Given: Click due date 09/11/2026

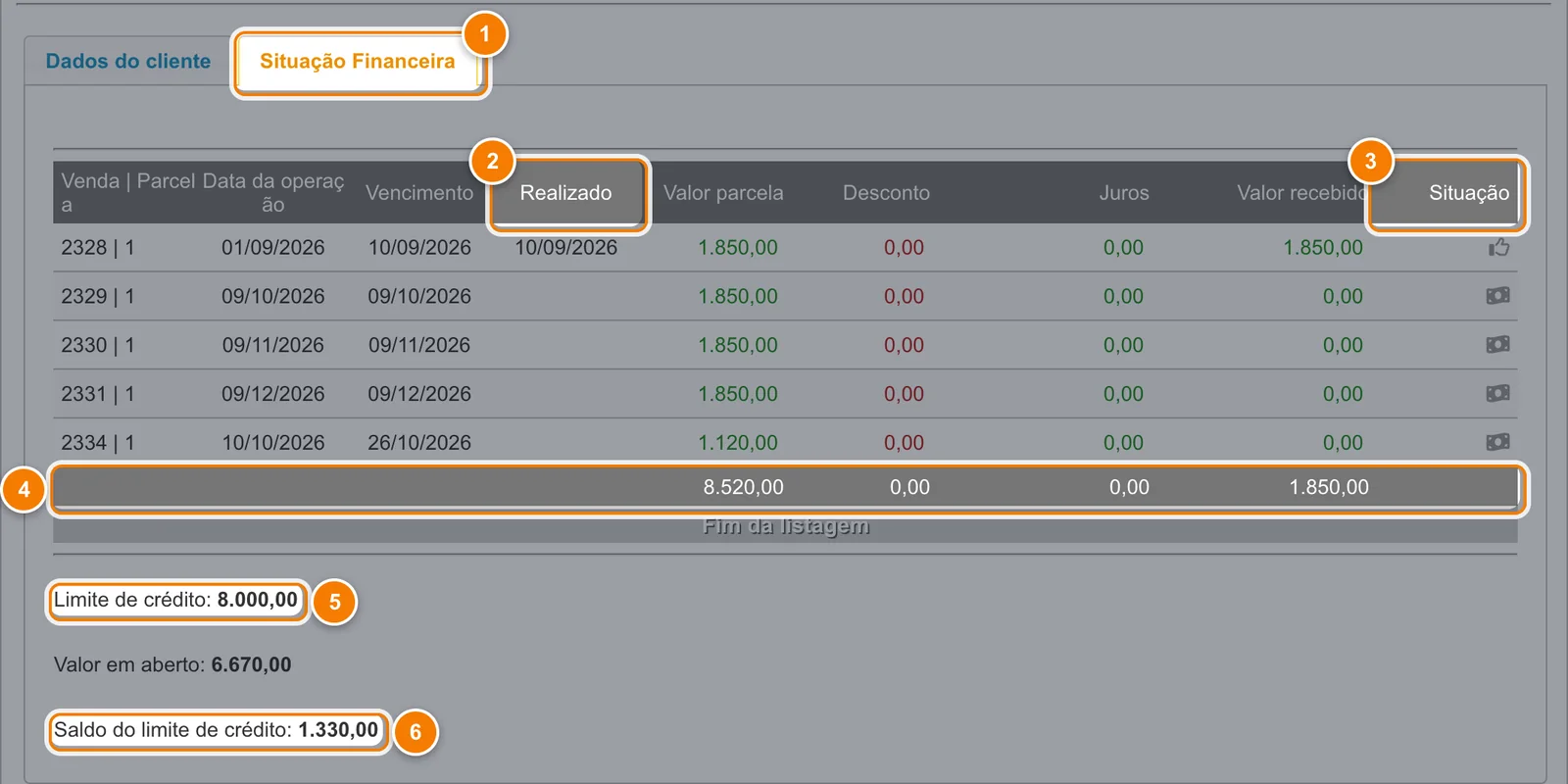Looking at the screenshot, I should pos(419,345).
